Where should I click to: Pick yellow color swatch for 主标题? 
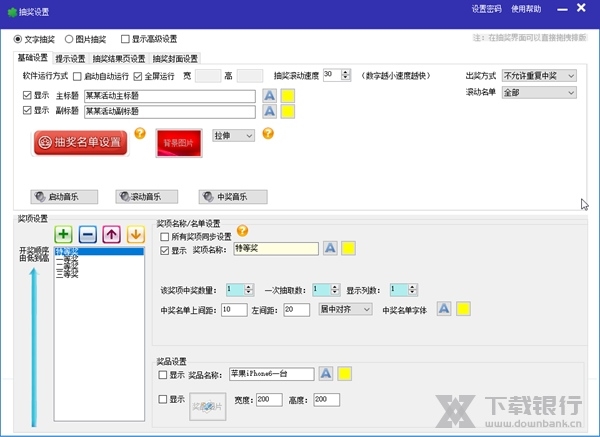(x=288, y=95)
